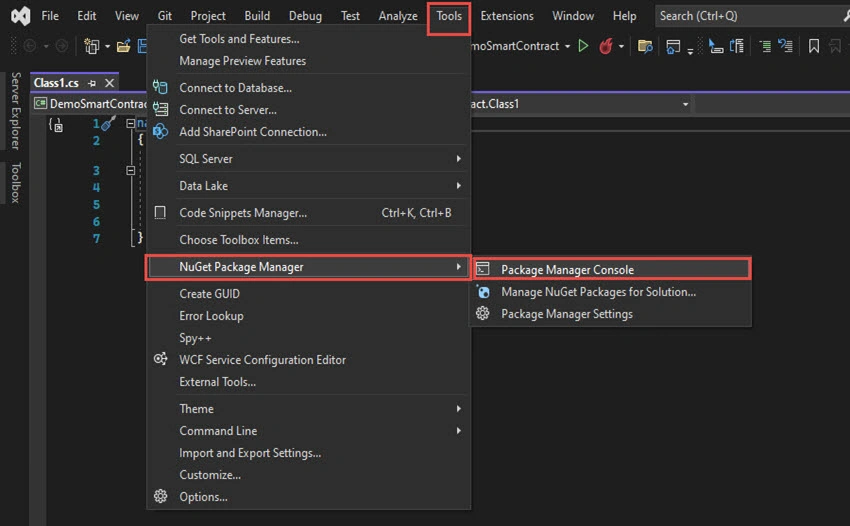Image resolution: width=850 pixels, height=526 pixels.
Task: Expand NuGet Package Manager submenu
Action: 308,267
